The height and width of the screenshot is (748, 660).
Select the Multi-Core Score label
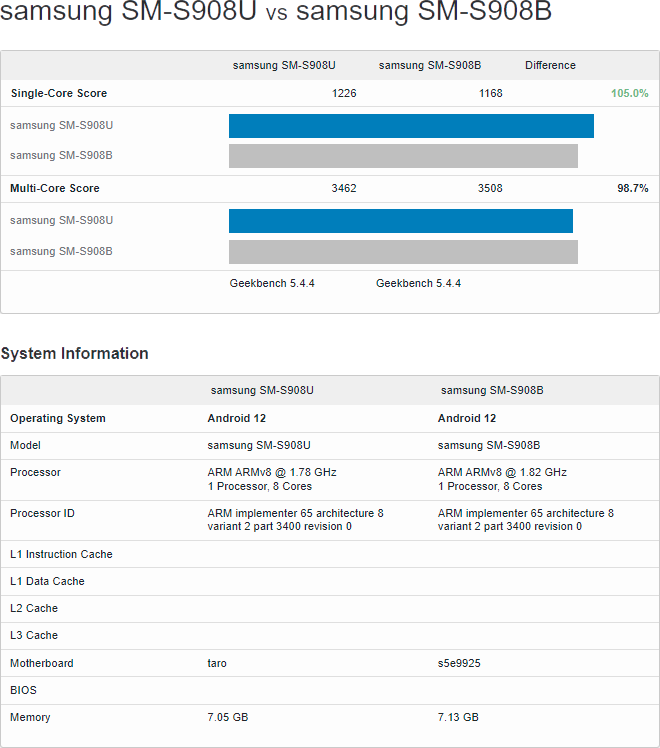[55, 188]
